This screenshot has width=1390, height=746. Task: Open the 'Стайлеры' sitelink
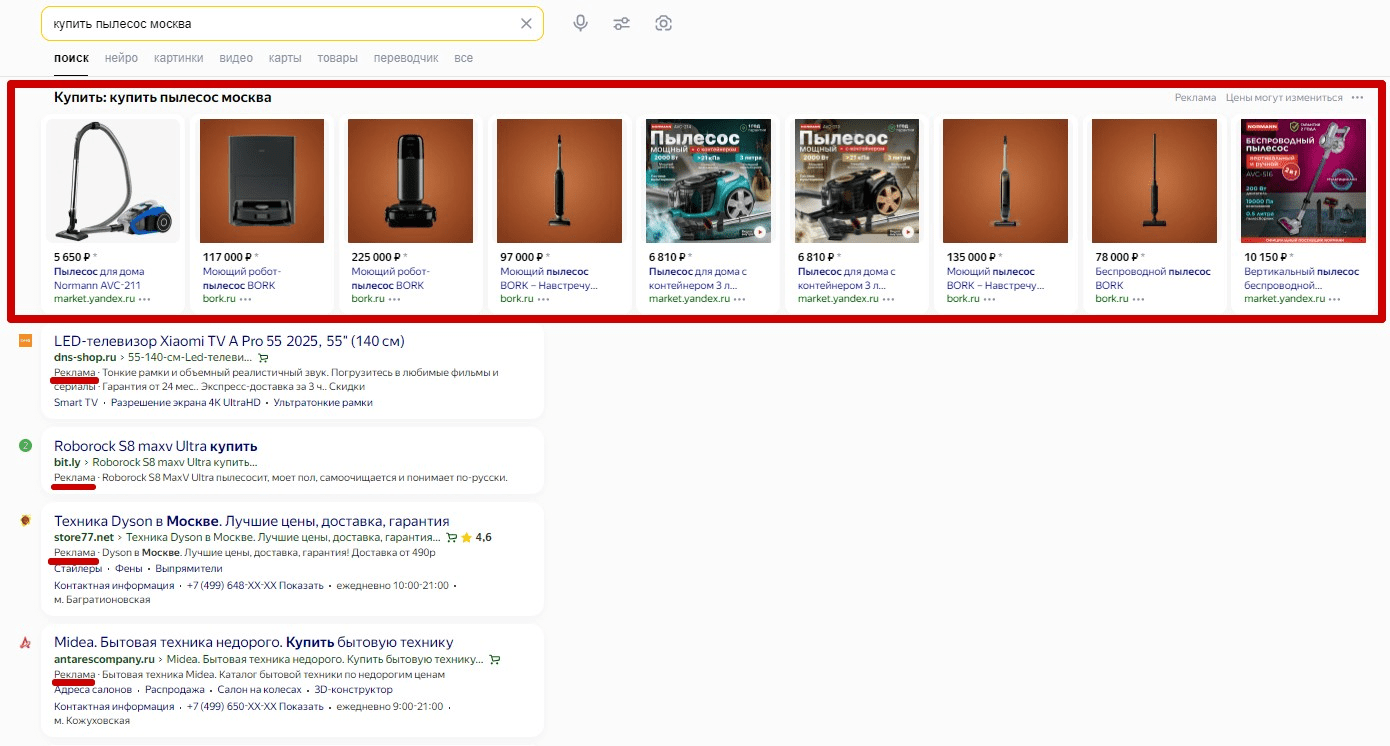(78, 568)
